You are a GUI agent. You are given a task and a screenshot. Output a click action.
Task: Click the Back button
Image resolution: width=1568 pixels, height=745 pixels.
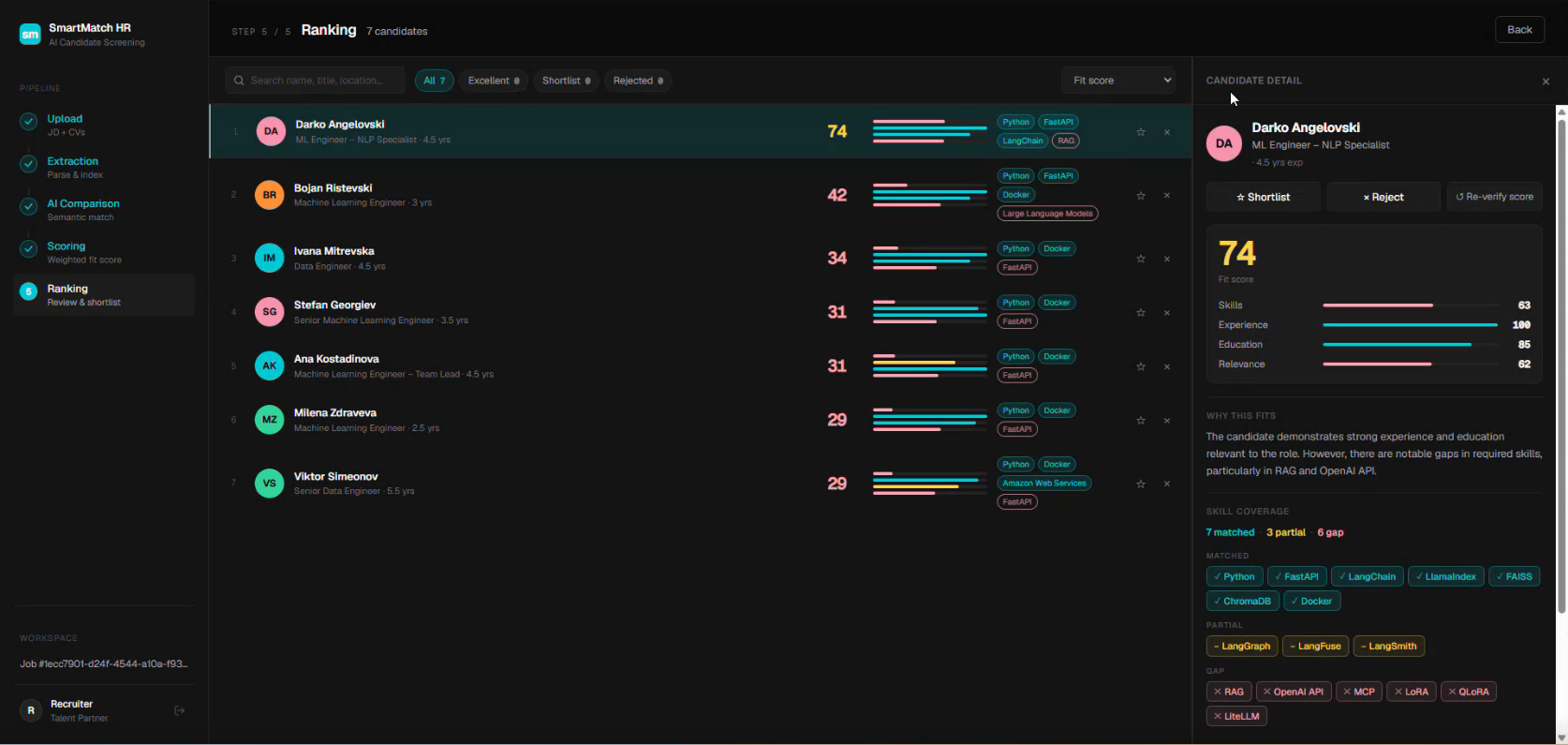[x=1519, y=30]
